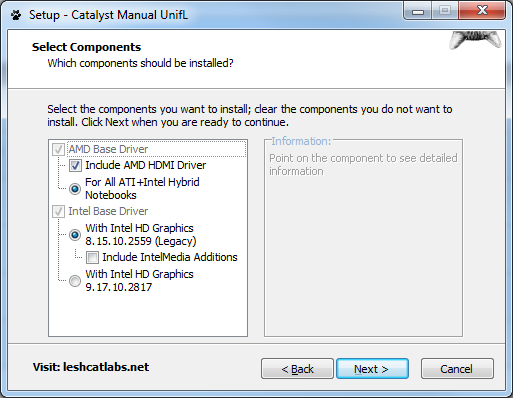Minimize the Setup window
Screen dimensions: 513x398
click(418, 12)
